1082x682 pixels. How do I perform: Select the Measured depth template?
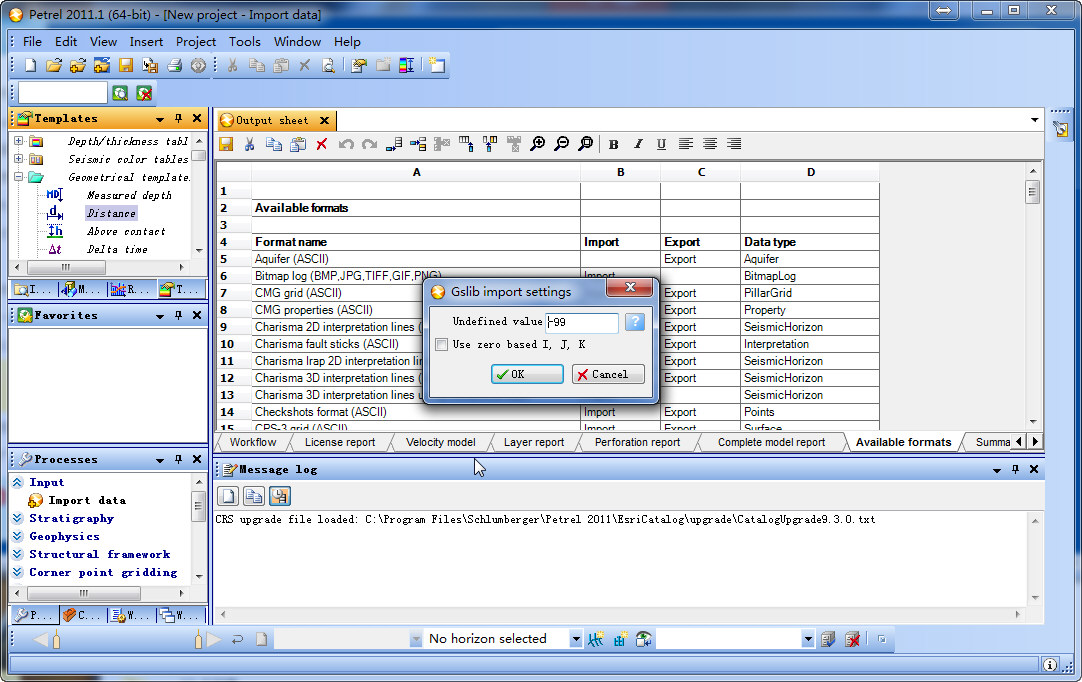(129, 195)
